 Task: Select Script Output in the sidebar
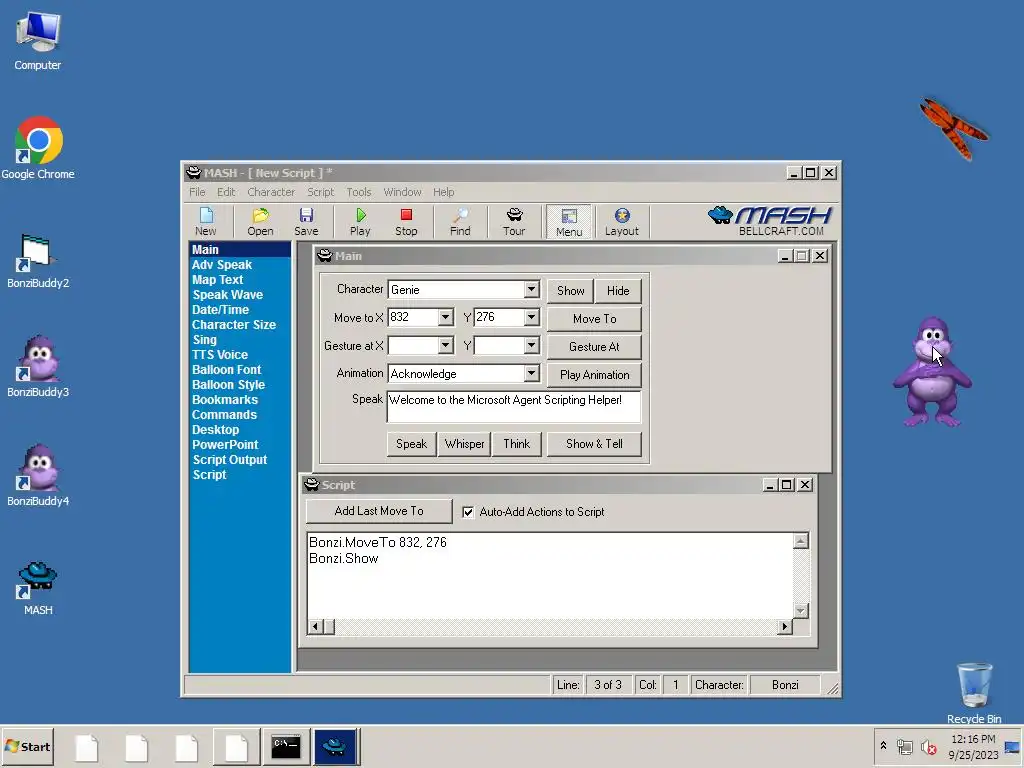point(230,460)
